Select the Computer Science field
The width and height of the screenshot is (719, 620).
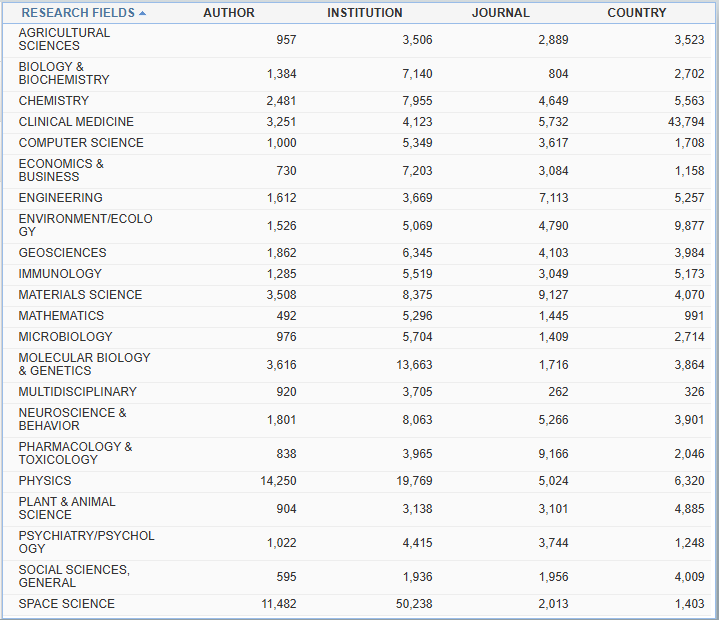coord(81,143)
